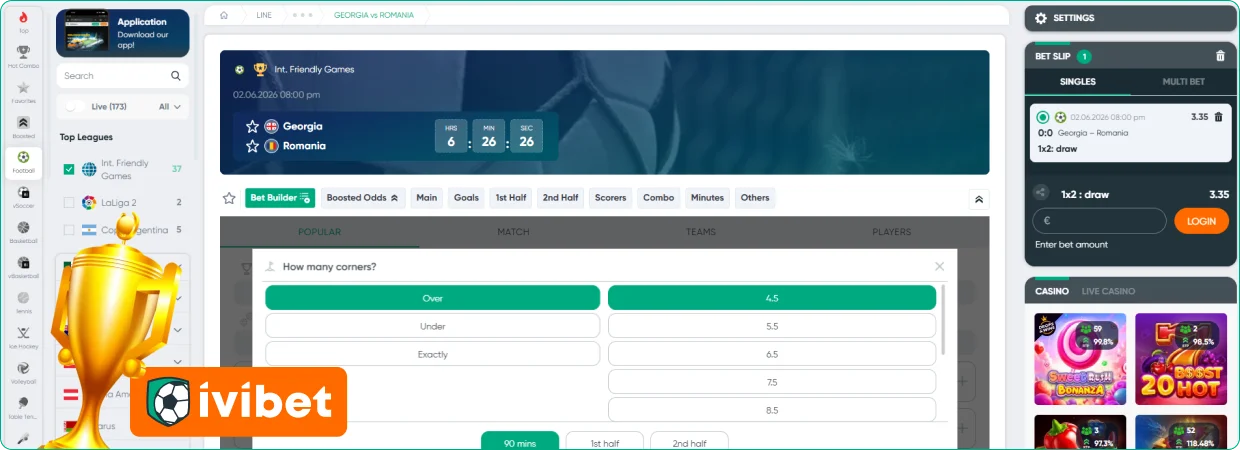1240x450 pixels.
Task: Filter markets by 1st Half
Action: click(x=510, y=198)
